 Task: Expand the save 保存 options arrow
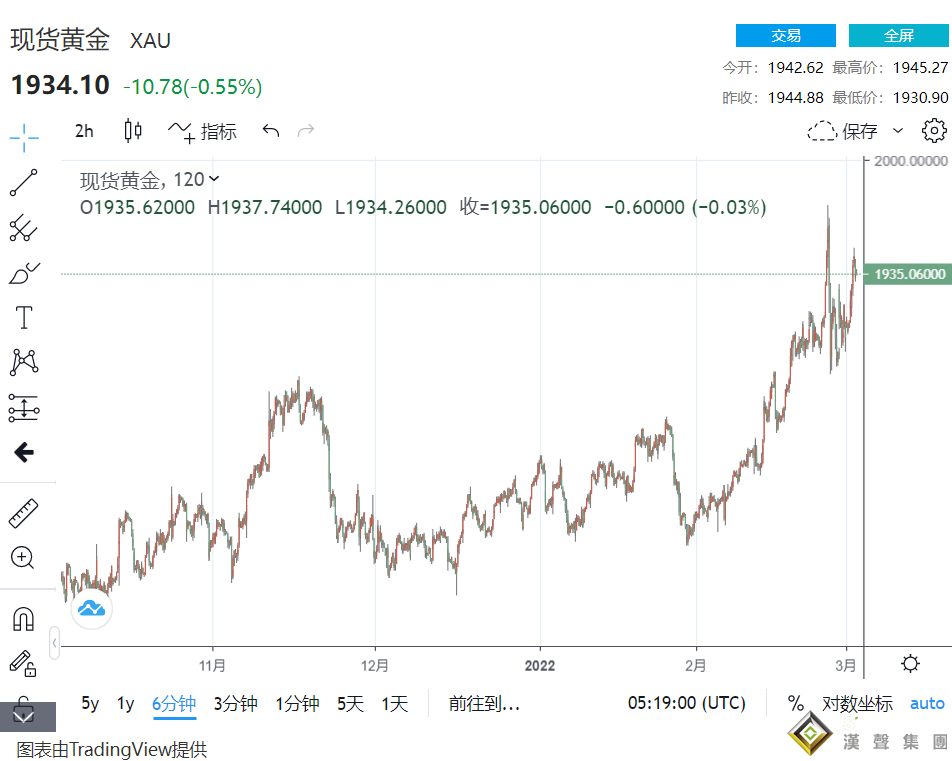[x=897, y=130]
